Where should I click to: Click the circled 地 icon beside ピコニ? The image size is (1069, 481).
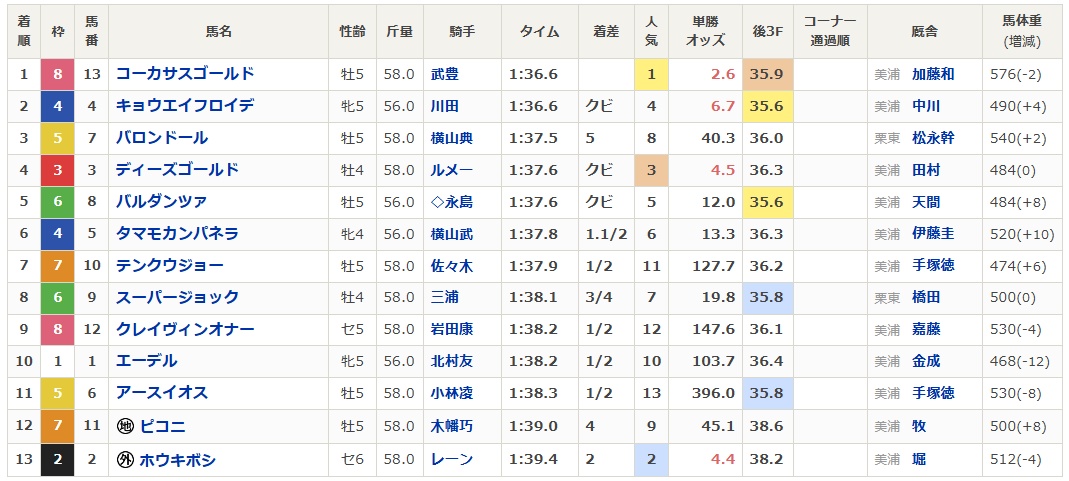[126, 427]
